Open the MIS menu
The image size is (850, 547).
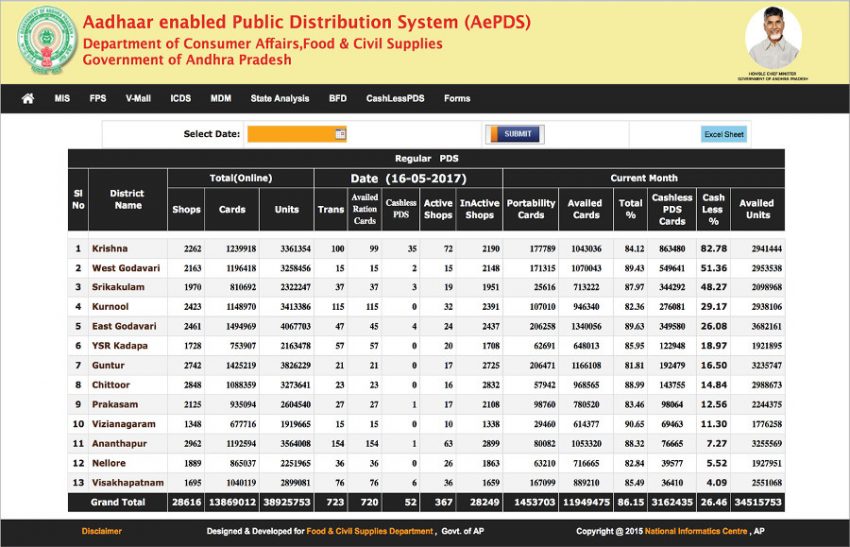pyautogui.click(x=62, y=99)
